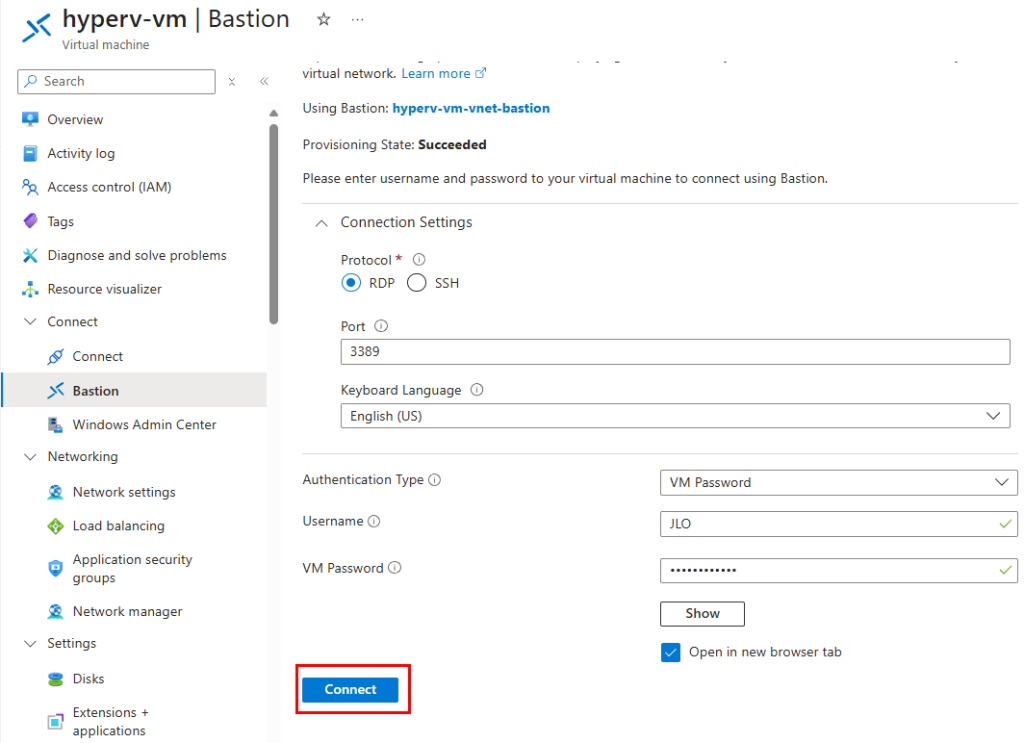Screen dimensions: 1024x743
Task: Focus the Username field containing JLO
Action: coord(839,524)
